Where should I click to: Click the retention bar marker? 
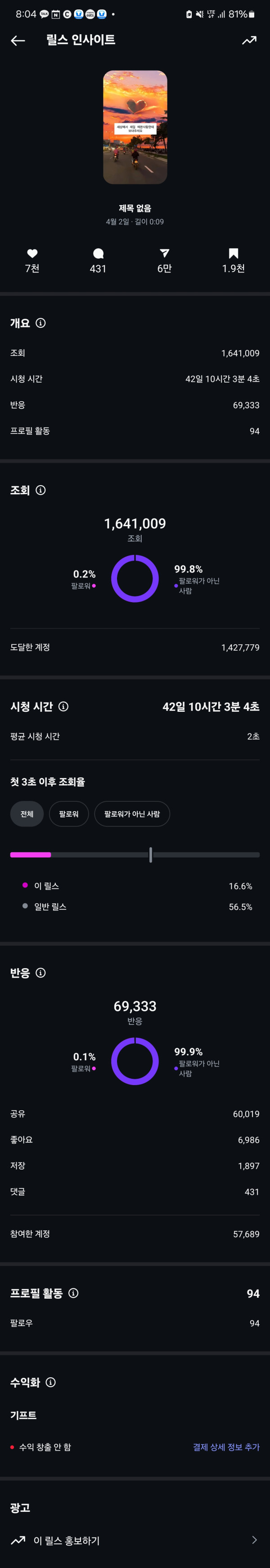pyautogui.click(x=151, y=855)
